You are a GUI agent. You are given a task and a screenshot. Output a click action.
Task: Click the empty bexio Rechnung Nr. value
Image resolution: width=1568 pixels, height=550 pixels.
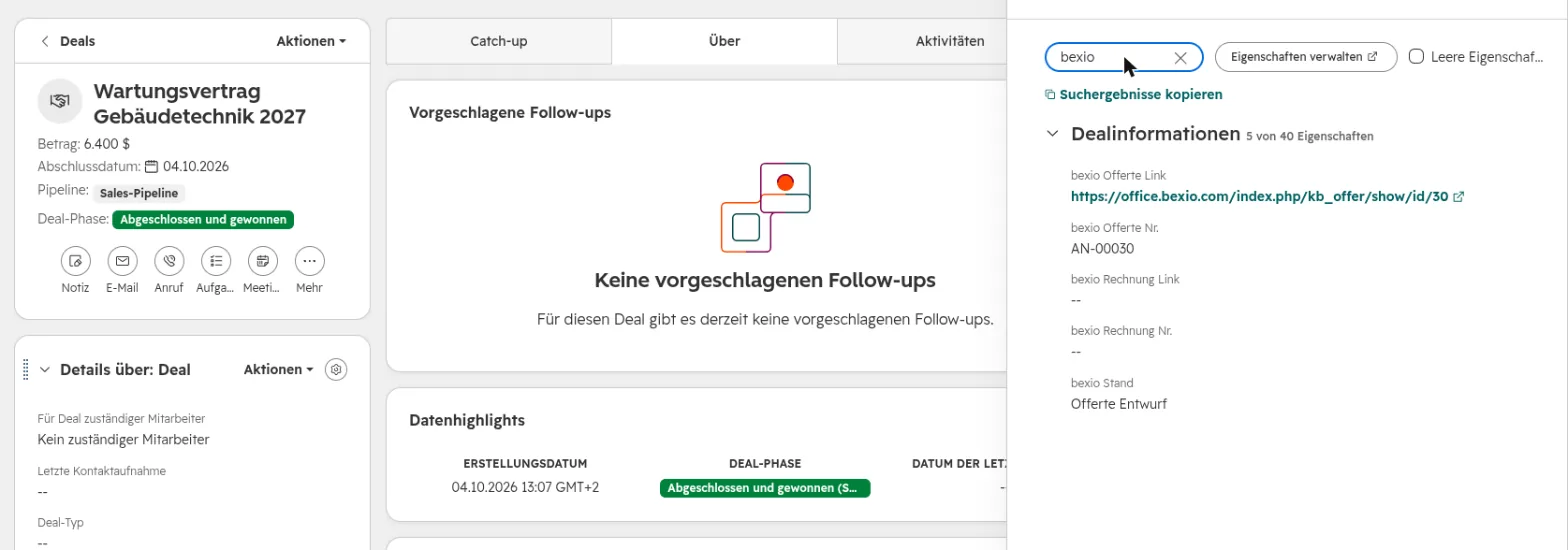point(1077,352)
